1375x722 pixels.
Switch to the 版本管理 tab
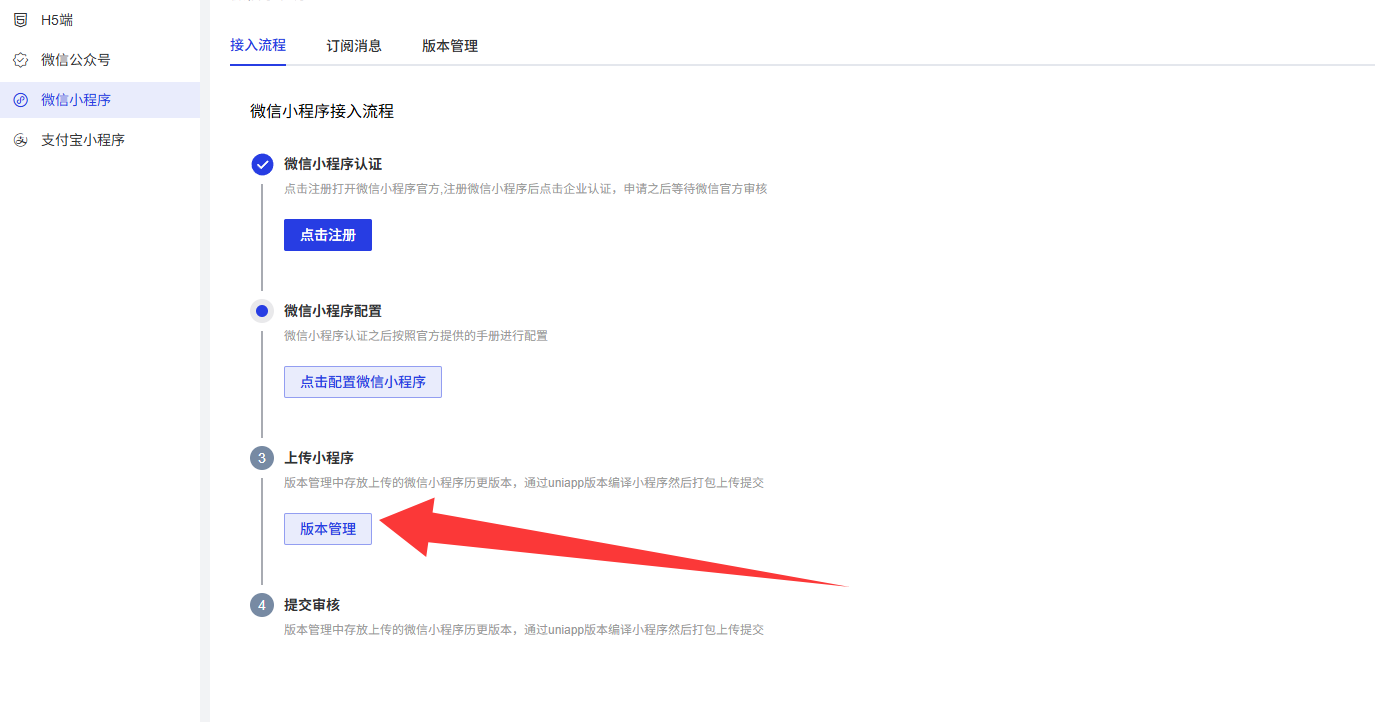coord(450,45)
